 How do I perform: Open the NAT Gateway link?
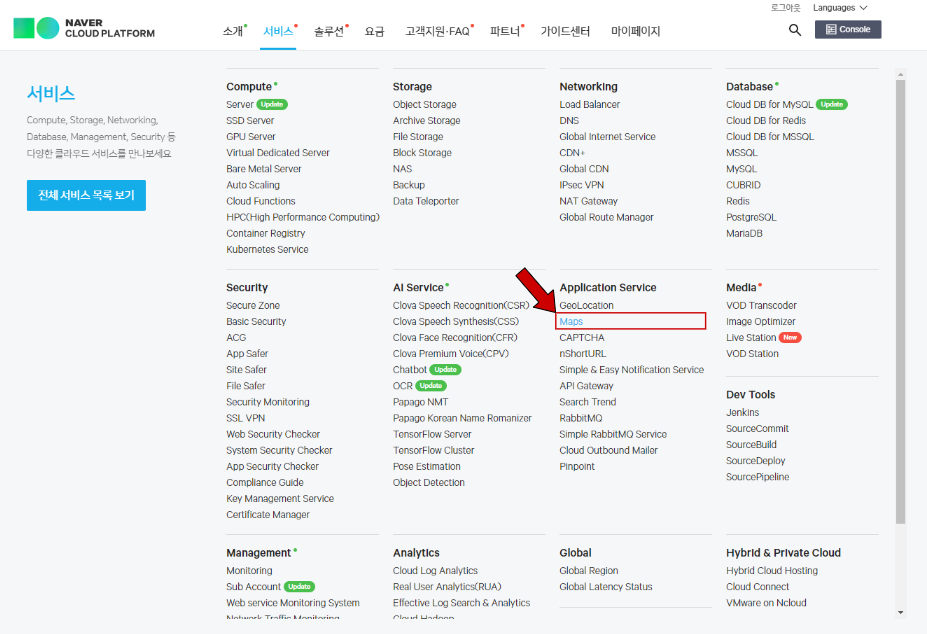tap(588, 201)
